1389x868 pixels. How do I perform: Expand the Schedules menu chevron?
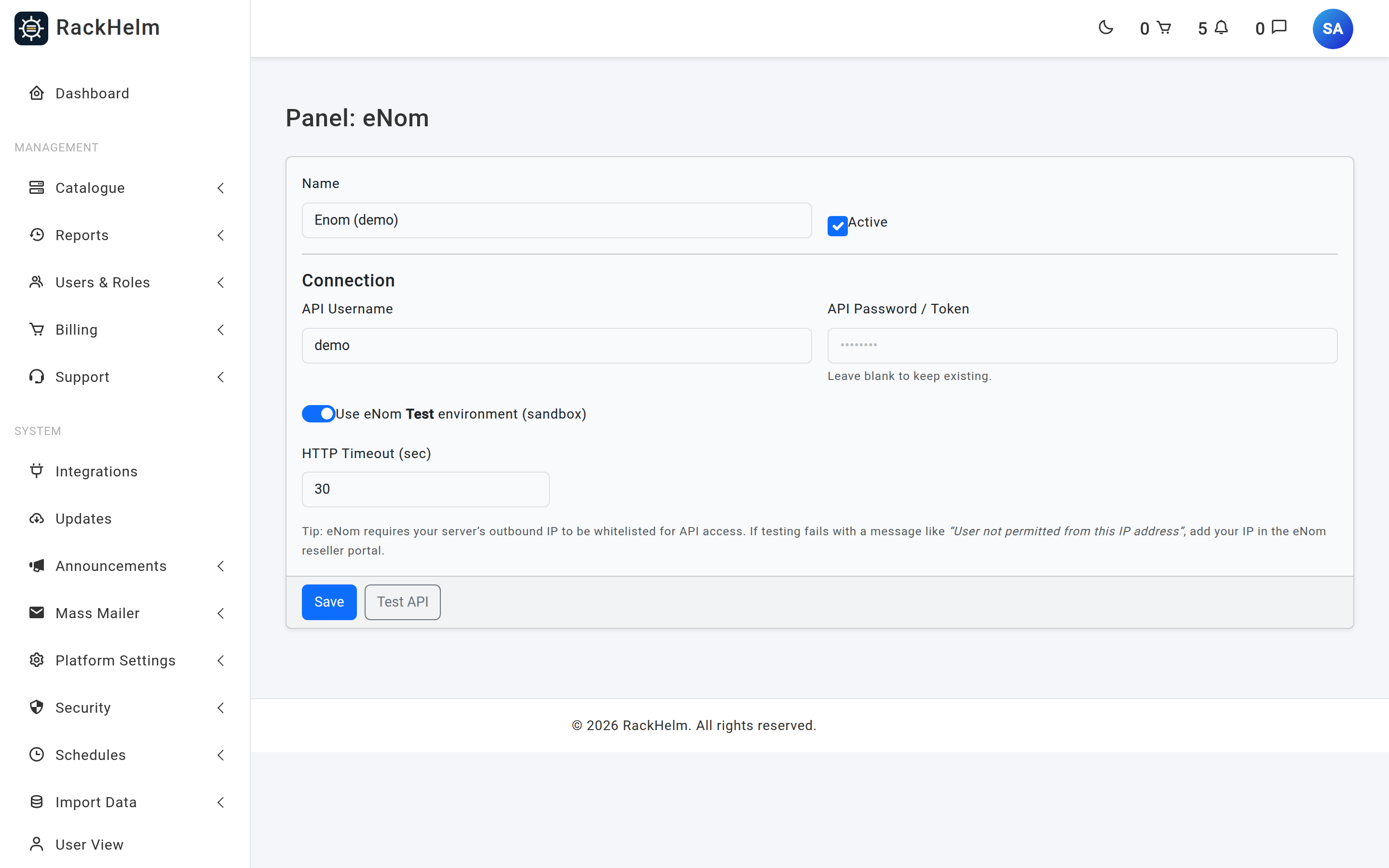220,755
